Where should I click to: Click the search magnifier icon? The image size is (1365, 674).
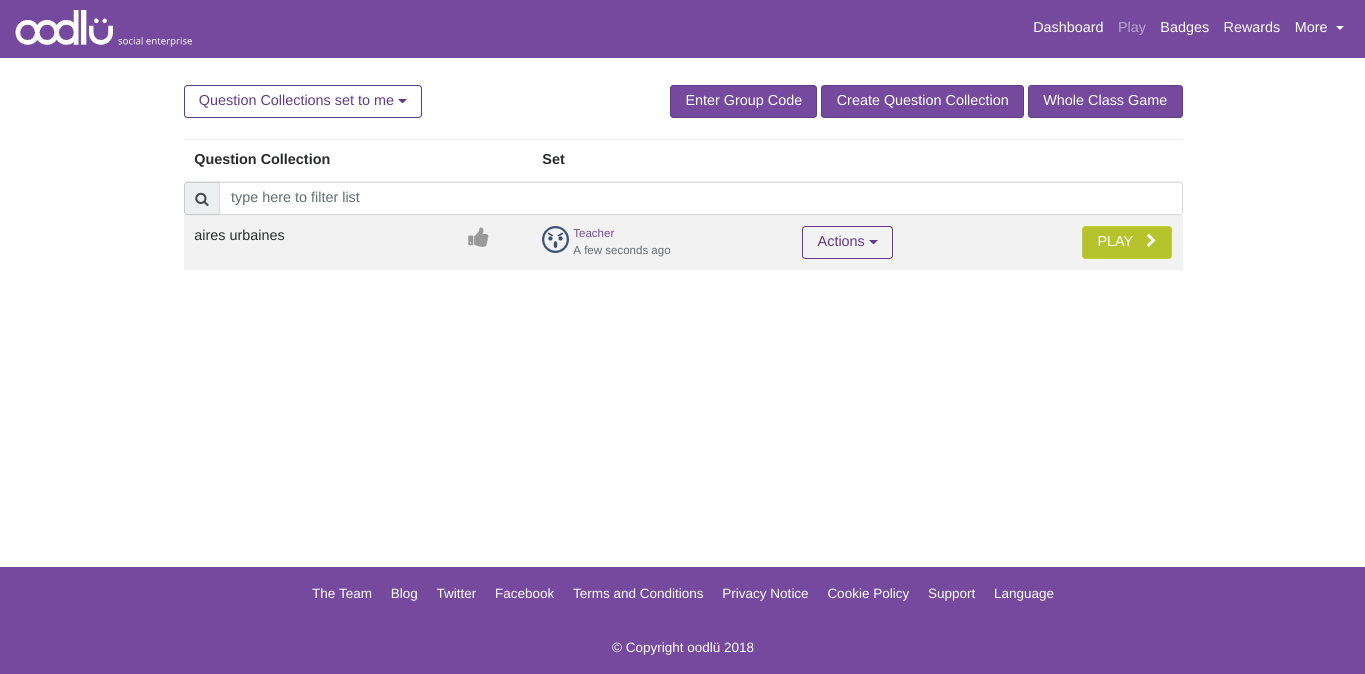[202, 198]
